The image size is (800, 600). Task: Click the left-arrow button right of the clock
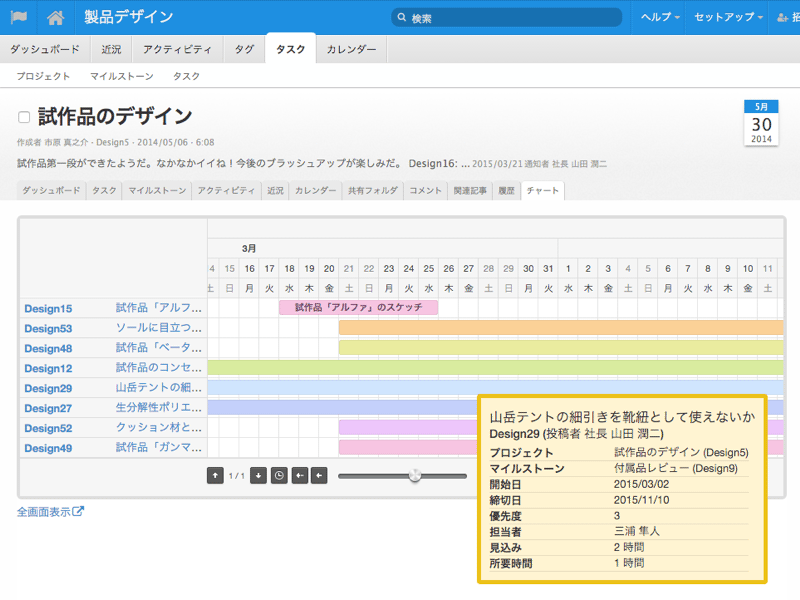tap(300, 476)
